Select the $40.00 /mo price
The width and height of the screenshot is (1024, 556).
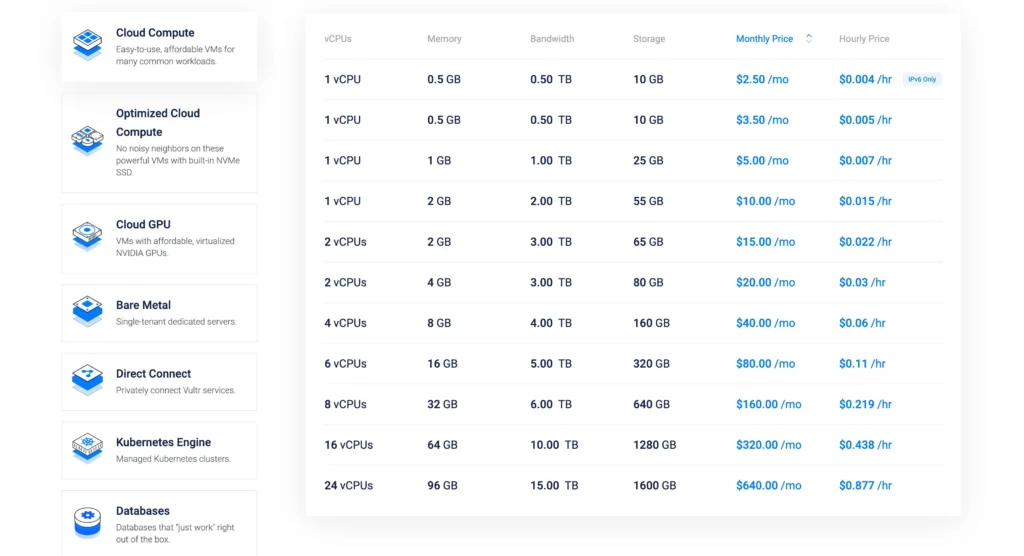[x=765, y=323]
